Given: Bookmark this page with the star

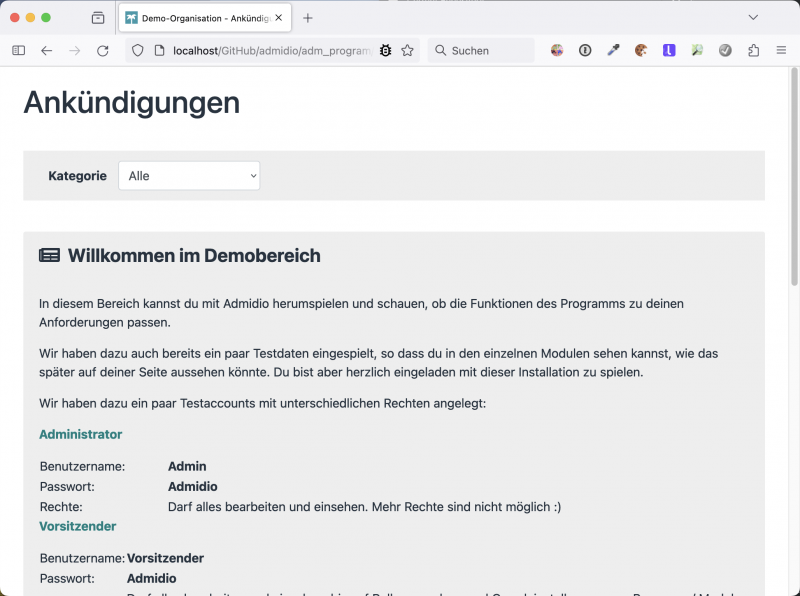Looking at the screenshot, I should pos(407,50).
